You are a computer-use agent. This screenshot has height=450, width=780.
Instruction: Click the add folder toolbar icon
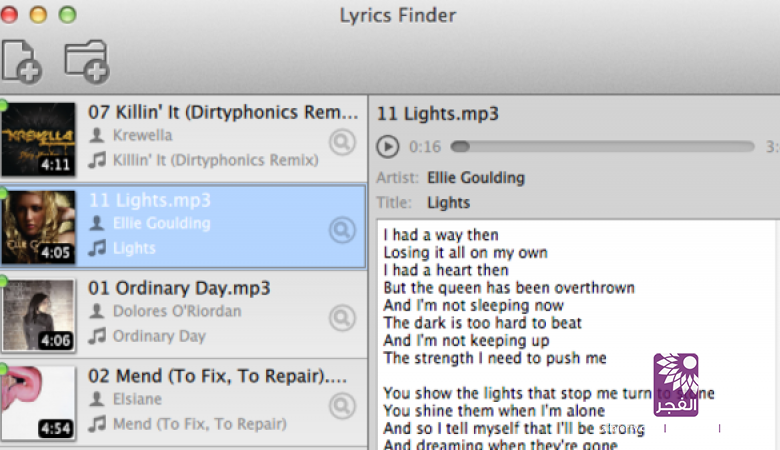click(86, 60)
